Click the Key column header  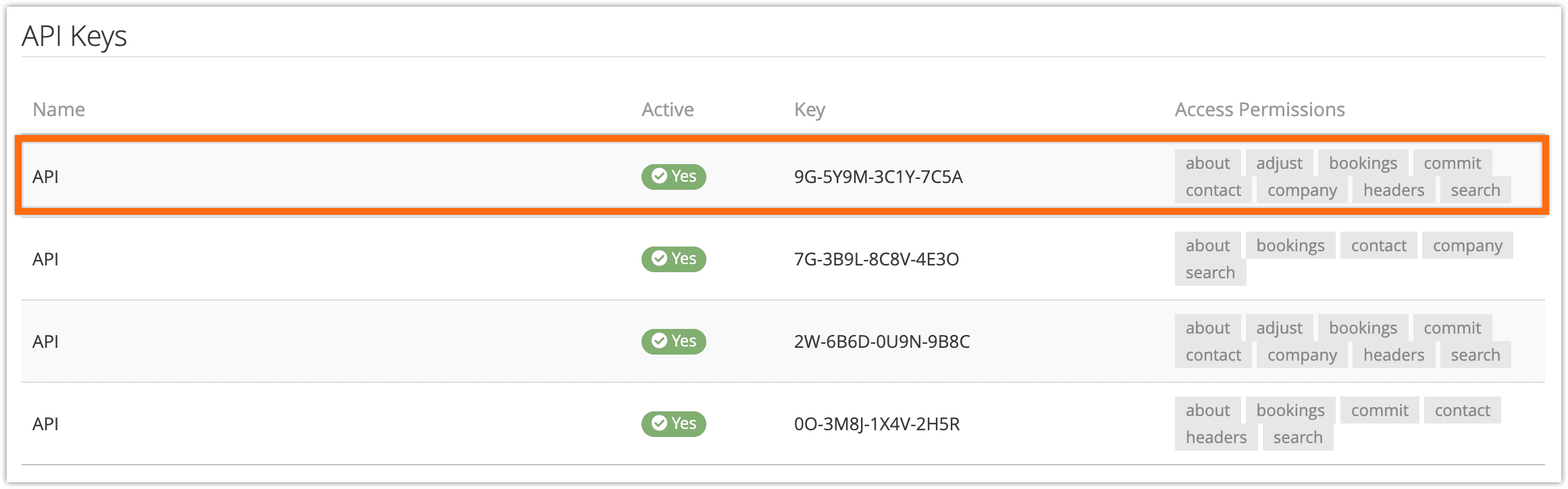coord(810,109)
